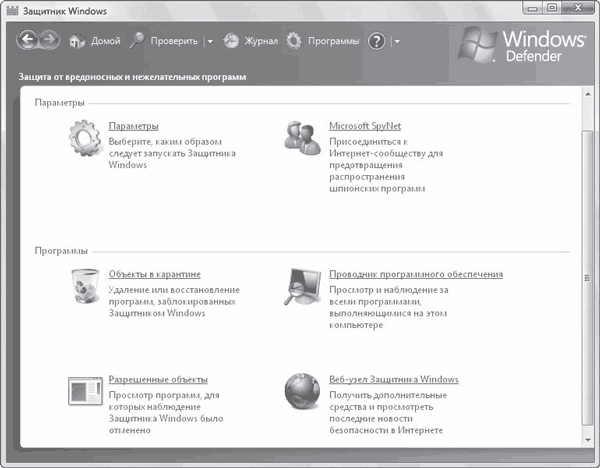Click the quarantine recycle bin icon
The image size is (600, 468).
pos(85,286)
